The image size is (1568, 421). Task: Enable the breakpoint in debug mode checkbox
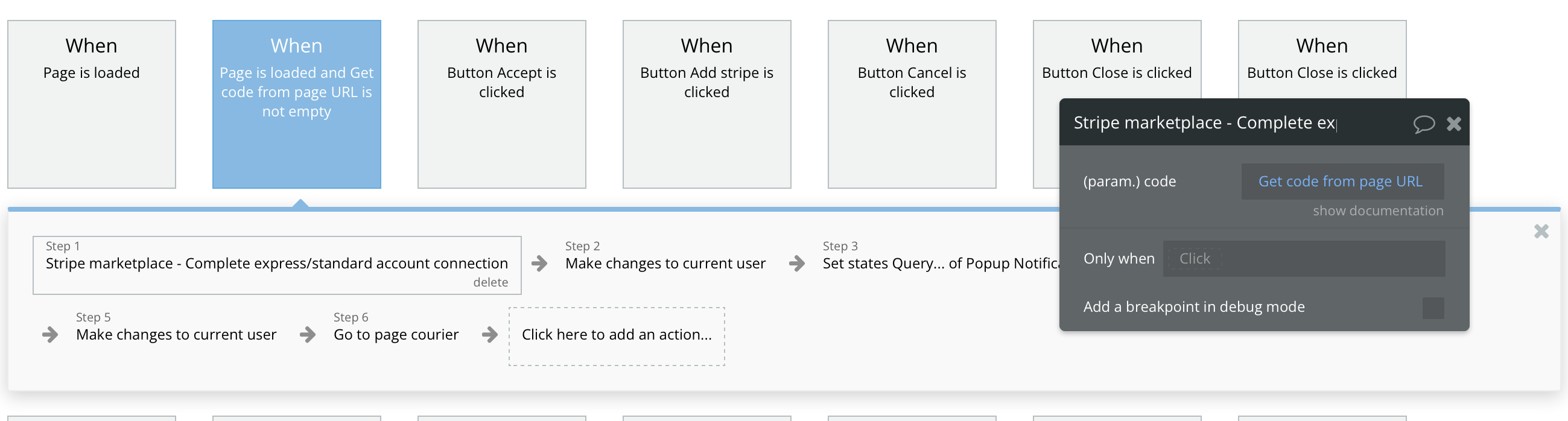click(x=1432, y=308)
